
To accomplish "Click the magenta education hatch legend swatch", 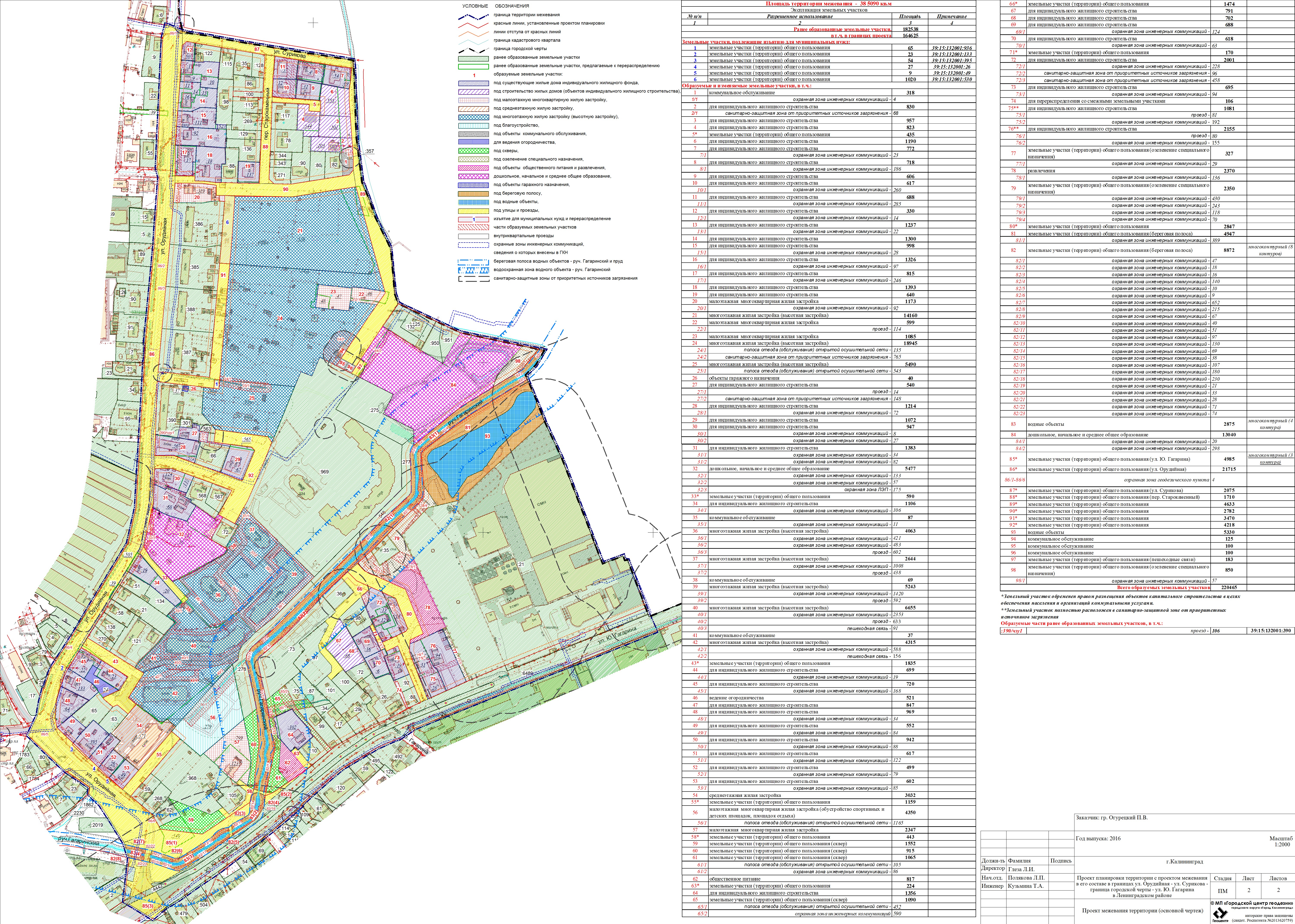I will tap(473, 176).
